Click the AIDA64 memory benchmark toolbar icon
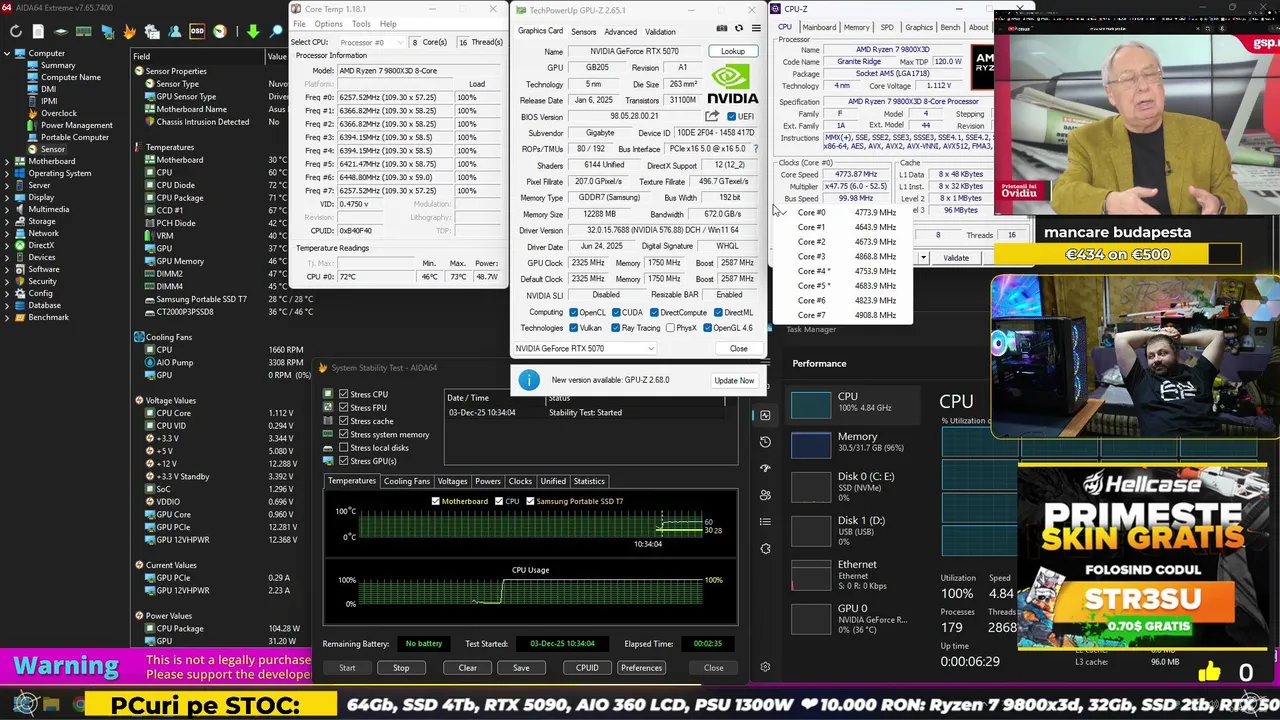Viewport: 1280px width, 720px height. [84, 31]
